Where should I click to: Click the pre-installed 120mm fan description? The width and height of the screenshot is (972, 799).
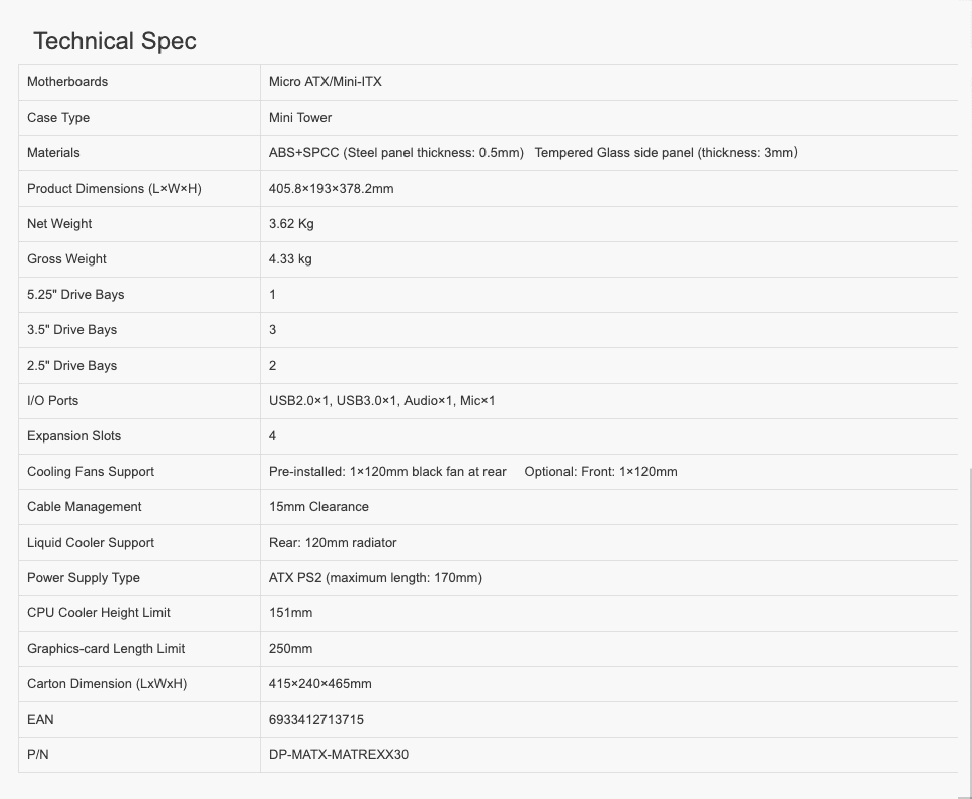pyautogui.click(x=388, y=472)
